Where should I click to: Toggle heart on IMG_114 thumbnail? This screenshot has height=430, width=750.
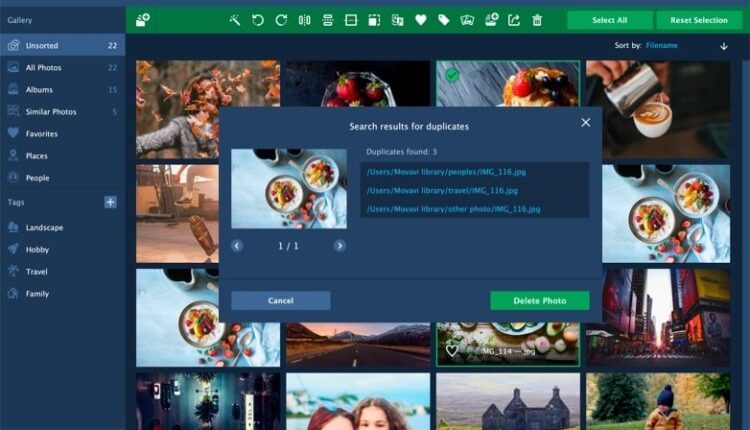[452, 351]
